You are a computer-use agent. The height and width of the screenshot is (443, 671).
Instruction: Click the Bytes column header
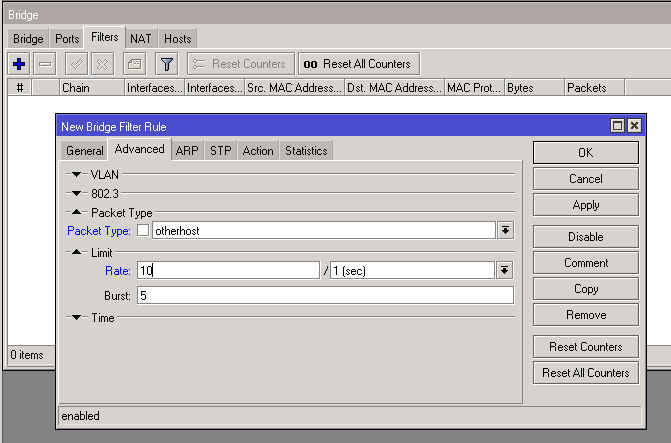tap(534, 88)
